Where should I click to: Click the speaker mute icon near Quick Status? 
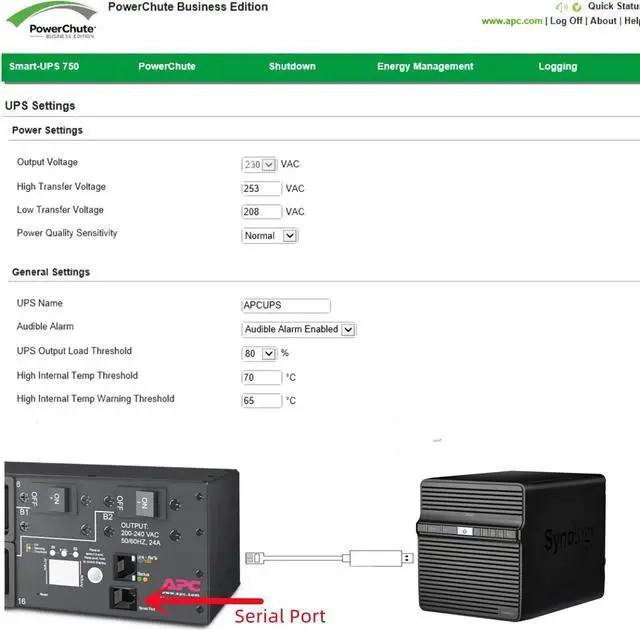(x=563, y=6)
